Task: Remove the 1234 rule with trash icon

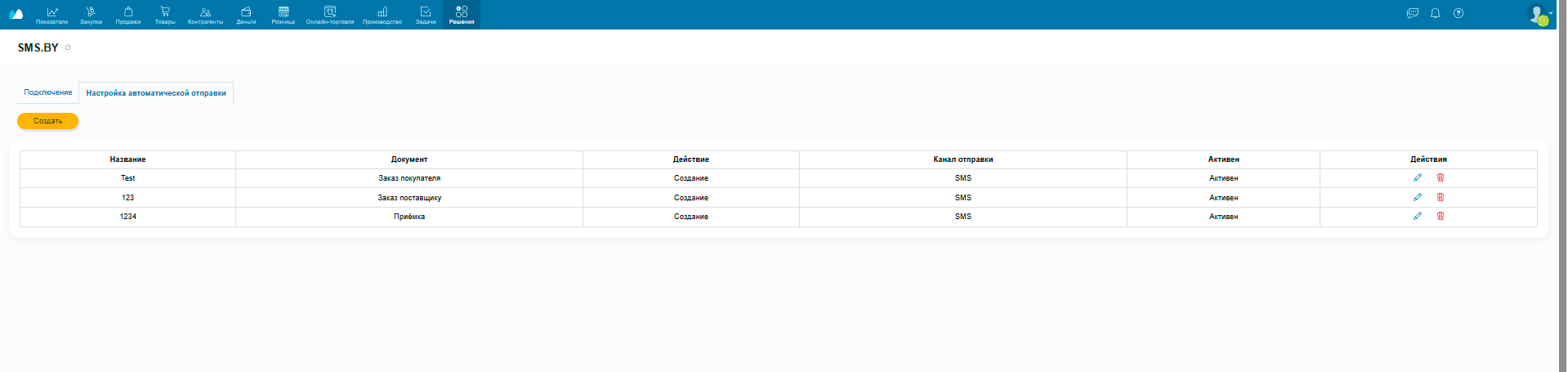Action: 1441,216
